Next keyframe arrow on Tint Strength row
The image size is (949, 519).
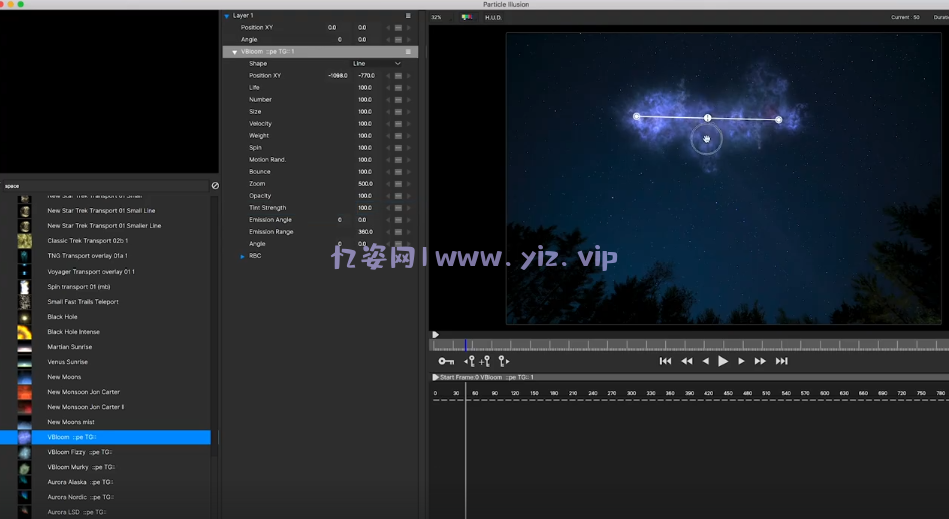coord(409,208)
